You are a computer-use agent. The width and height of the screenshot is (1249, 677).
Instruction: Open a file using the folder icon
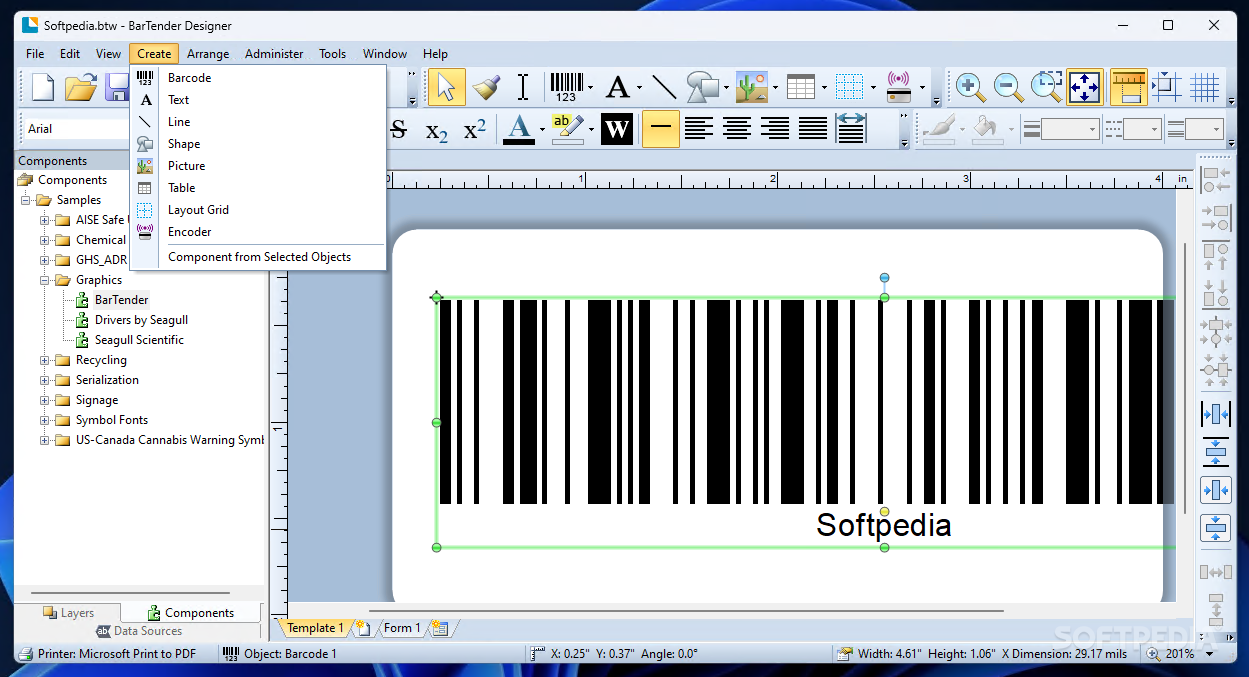[80, 87]
